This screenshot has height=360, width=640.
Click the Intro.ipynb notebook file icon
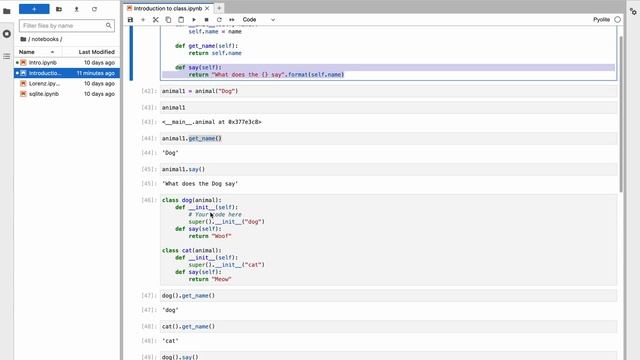click(x=23, y=62)
